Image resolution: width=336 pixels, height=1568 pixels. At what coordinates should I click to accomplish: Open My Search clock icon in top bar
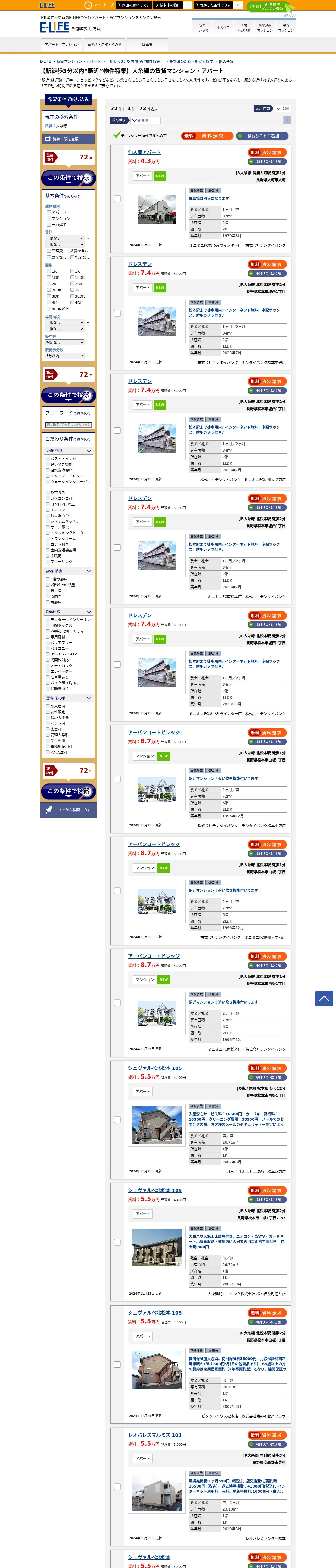pos(88,5)
